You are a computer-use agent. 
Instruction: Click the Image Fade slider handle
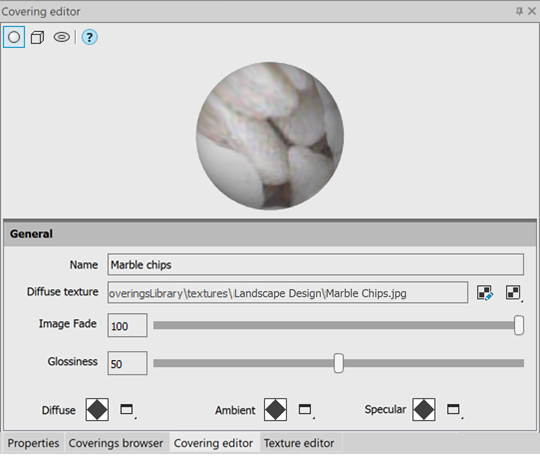pos(519,325)
